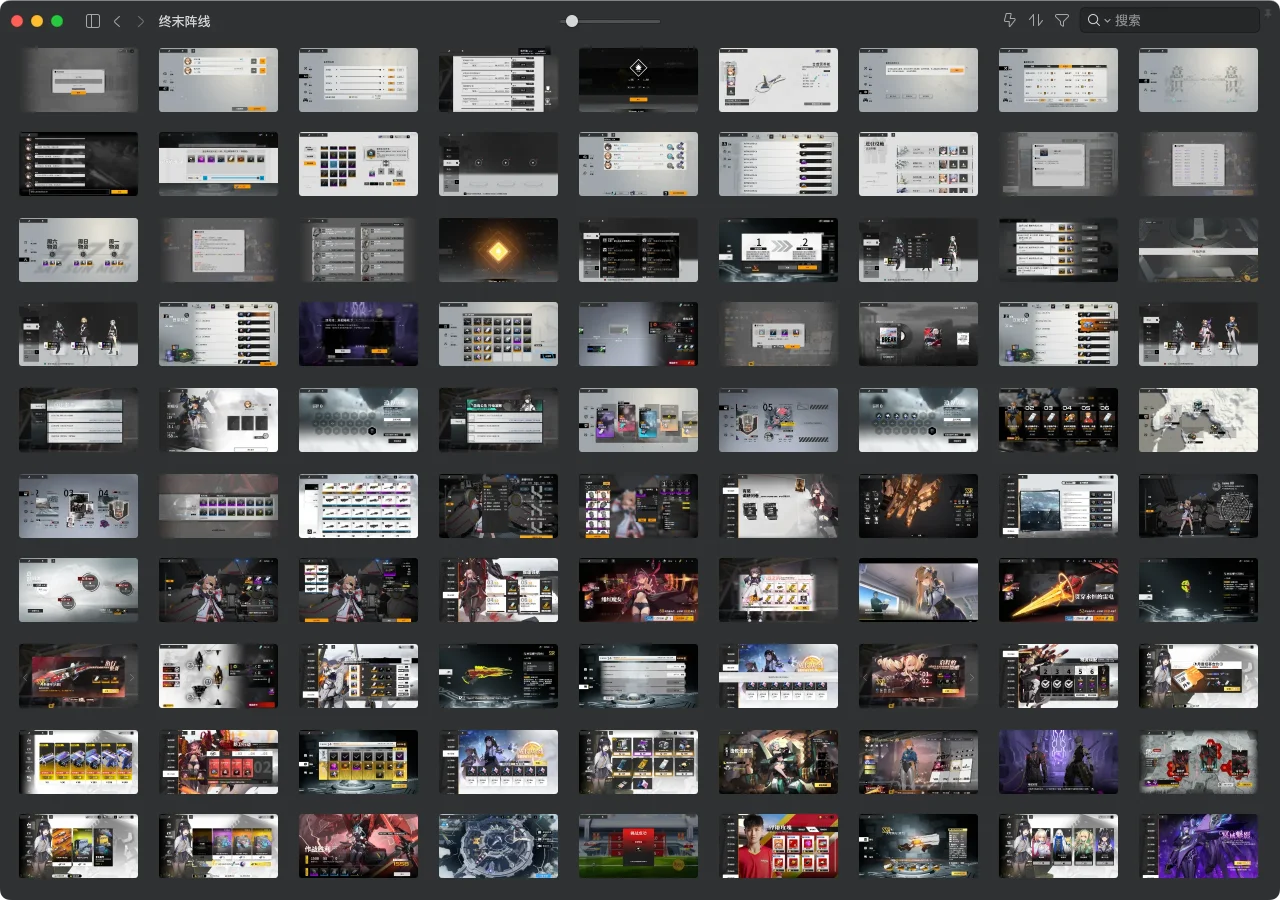Open the white gun on dark thumbnail in last row
This screenshot has height=900, width=1280.
click(918, 846)
